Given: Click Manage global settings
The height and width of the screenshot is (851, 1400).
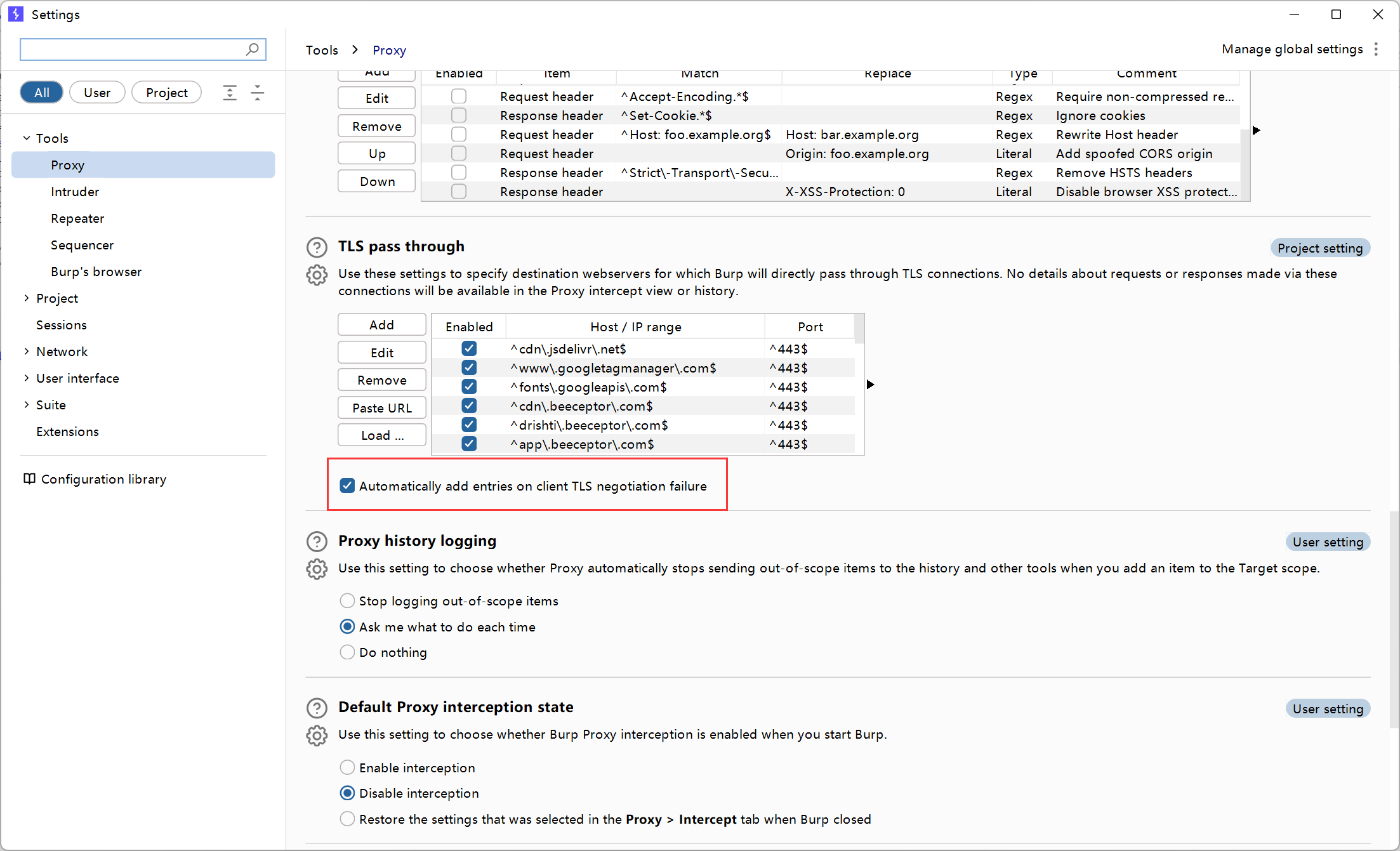Looking at the screenshot, I should pos(1292,49).
